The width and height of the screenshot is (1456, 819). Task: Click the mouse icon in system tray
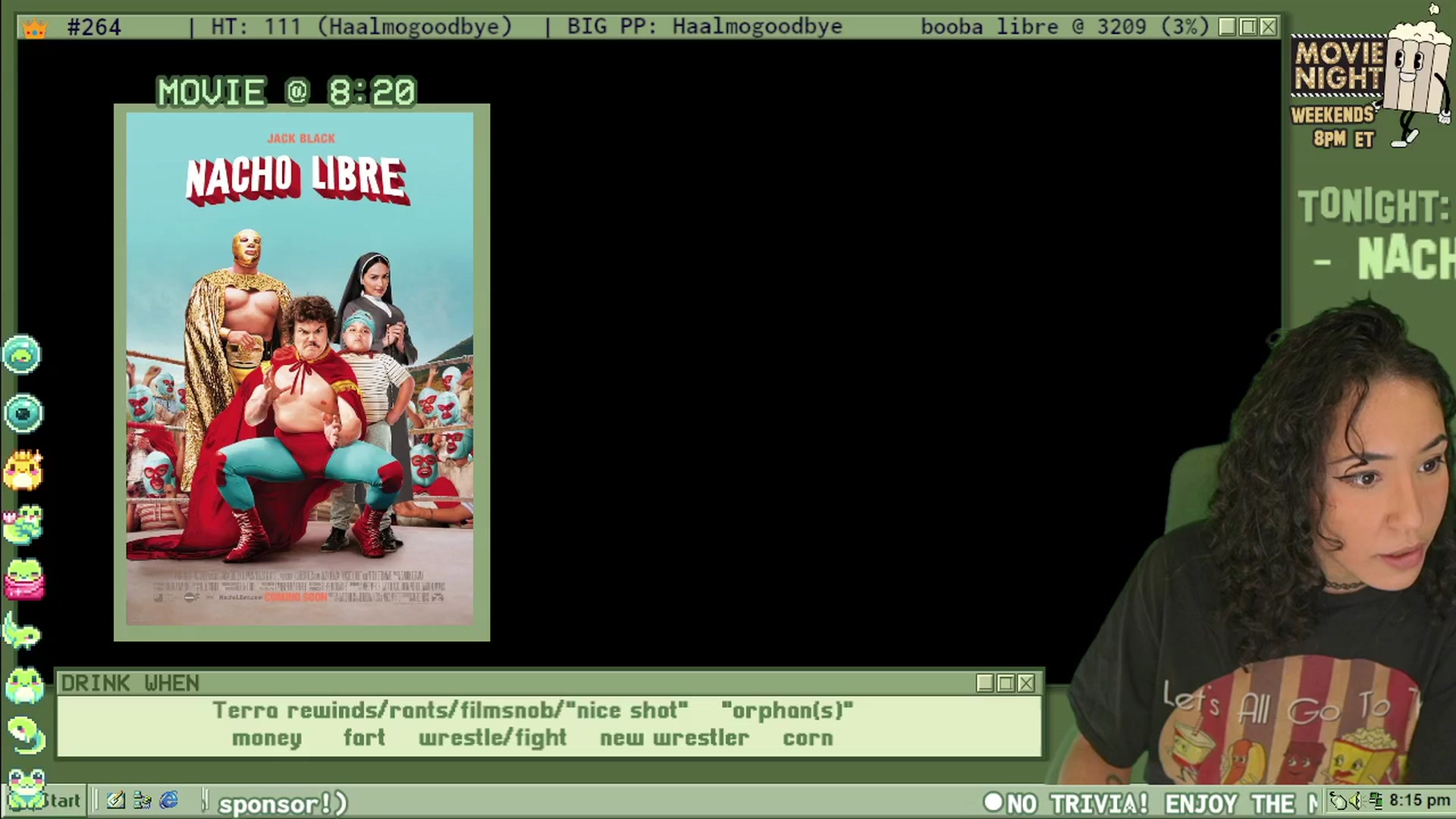[1340, 801]
